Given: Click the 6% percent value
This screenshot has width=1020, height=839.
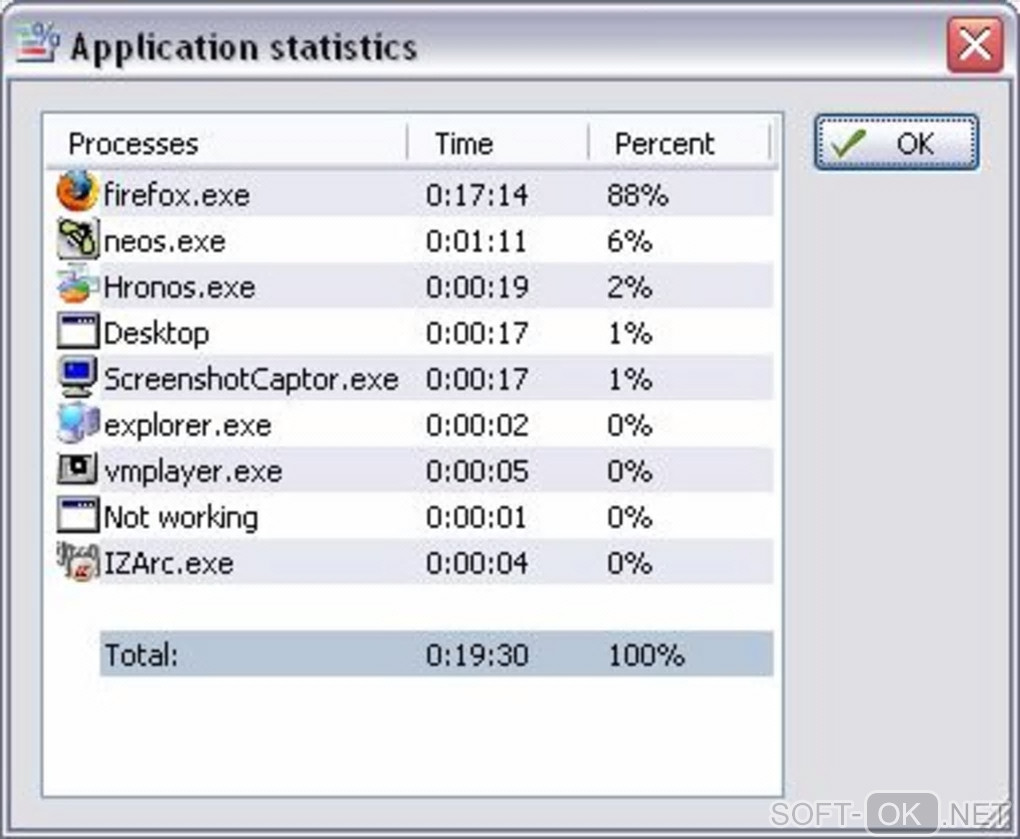Looking at the screenshot, I should tap(630, 241).
